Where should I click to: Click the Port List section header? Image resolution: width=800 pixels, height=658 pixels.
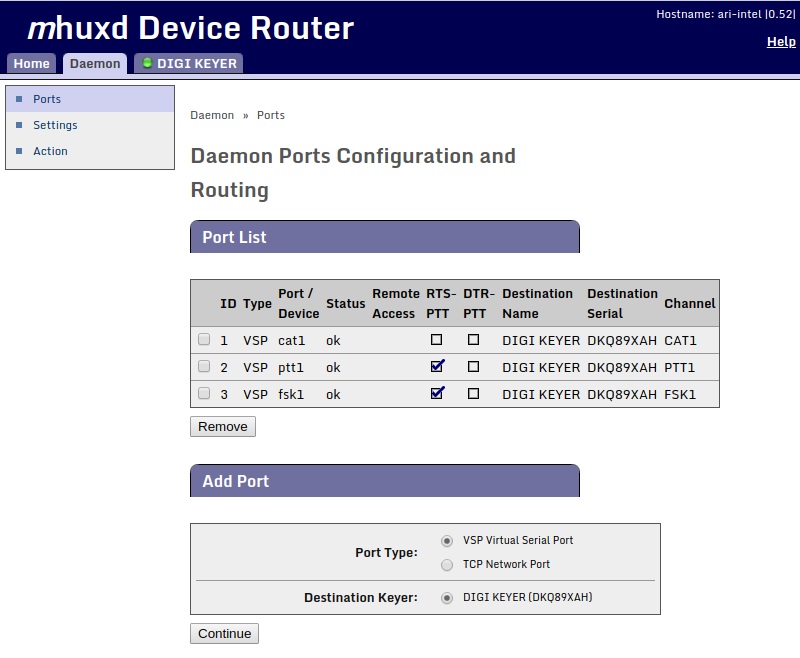pyautogui.click(x=385, y=237)
